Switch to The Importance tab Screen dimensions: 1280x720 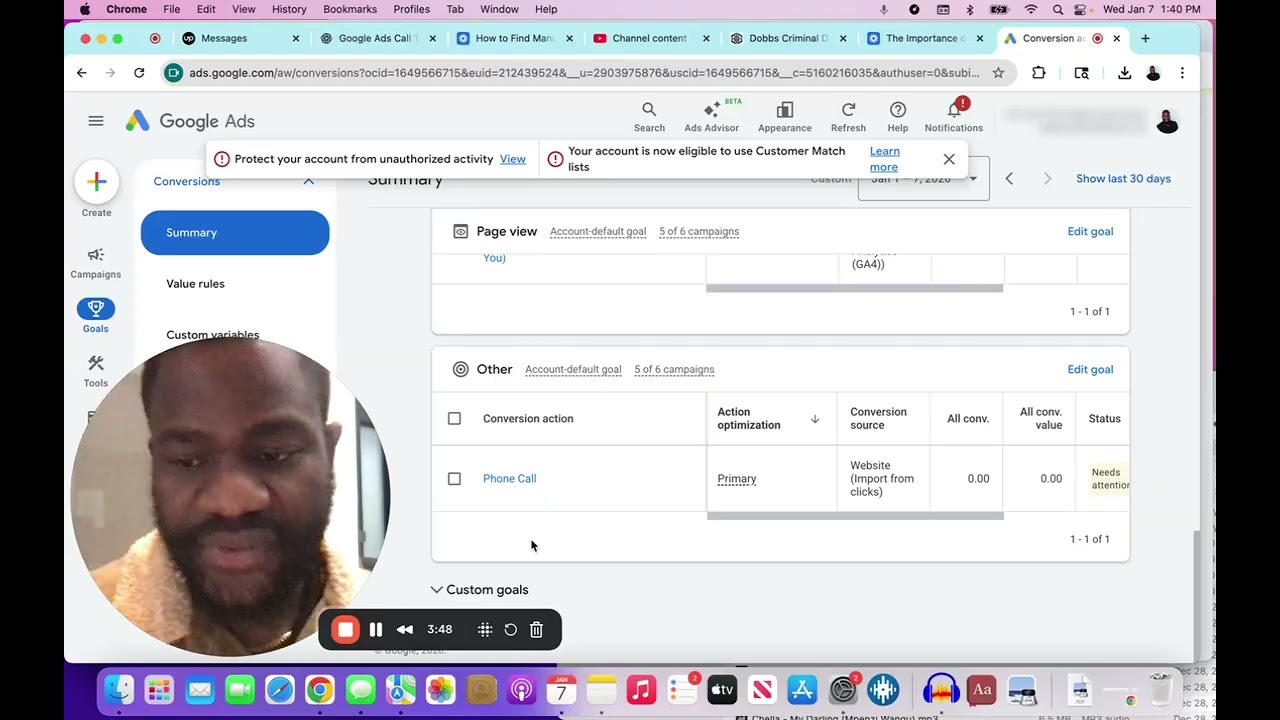coord(924,38)
